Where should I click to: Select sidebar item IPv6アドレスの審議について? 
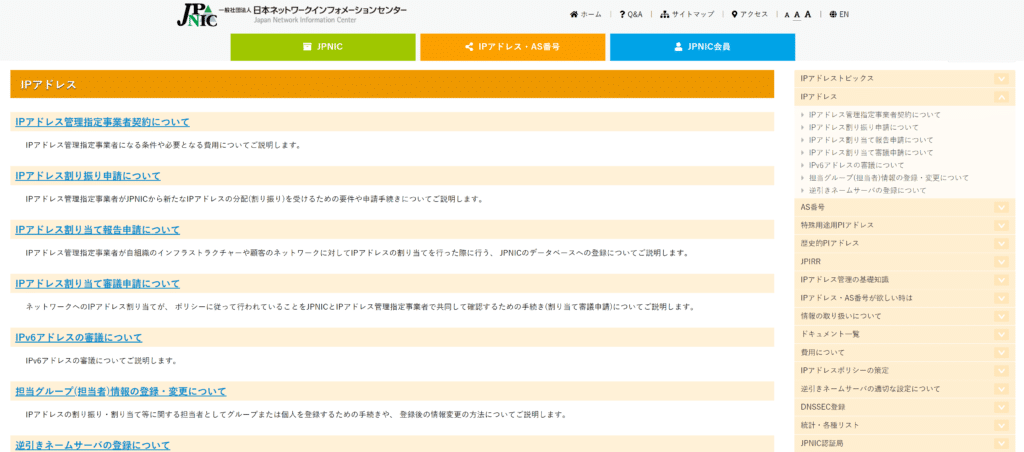pyautogui.click(x=857, y=165)
